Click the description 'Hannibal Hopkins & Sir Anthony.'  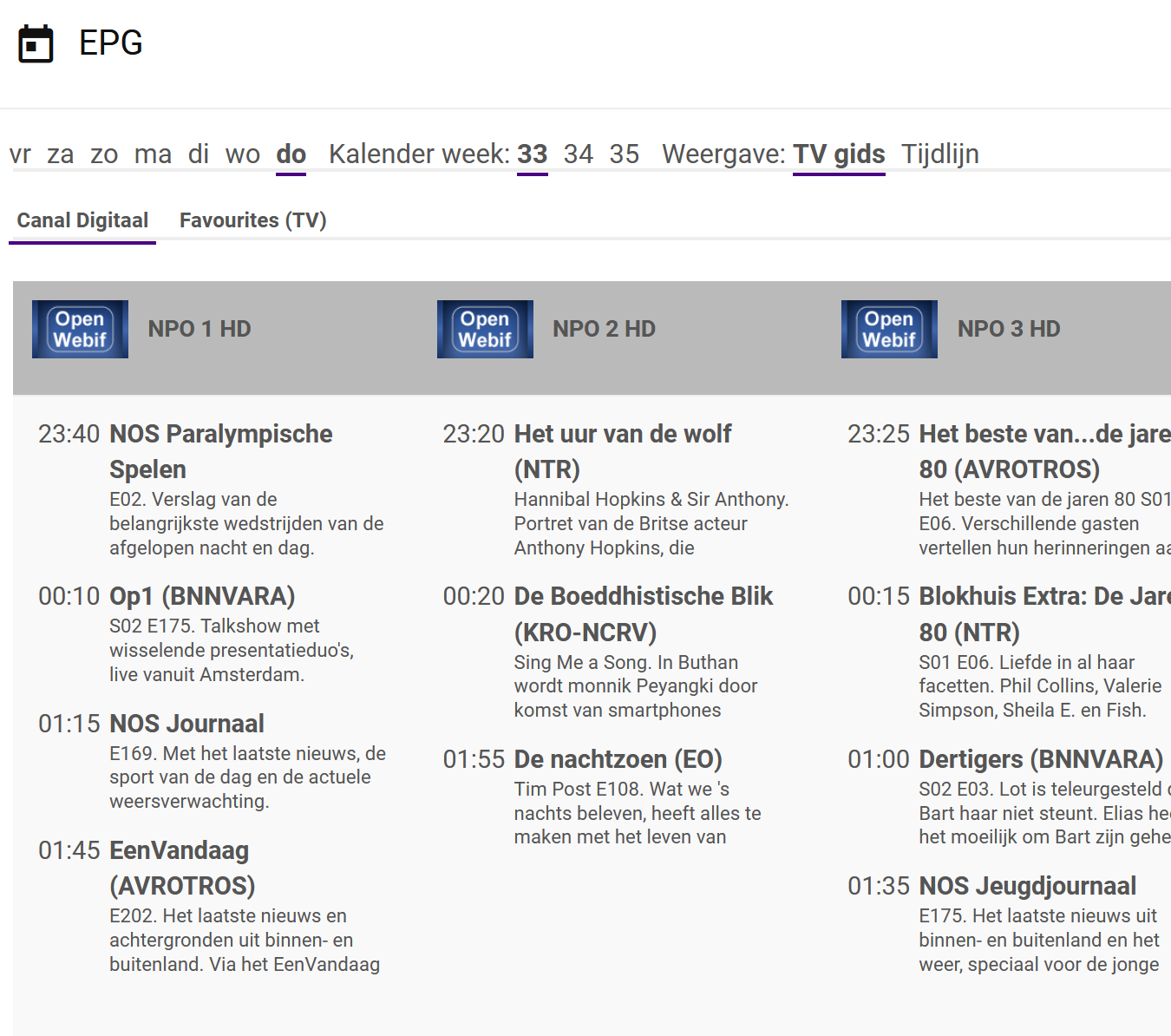[x=651, y=500]
